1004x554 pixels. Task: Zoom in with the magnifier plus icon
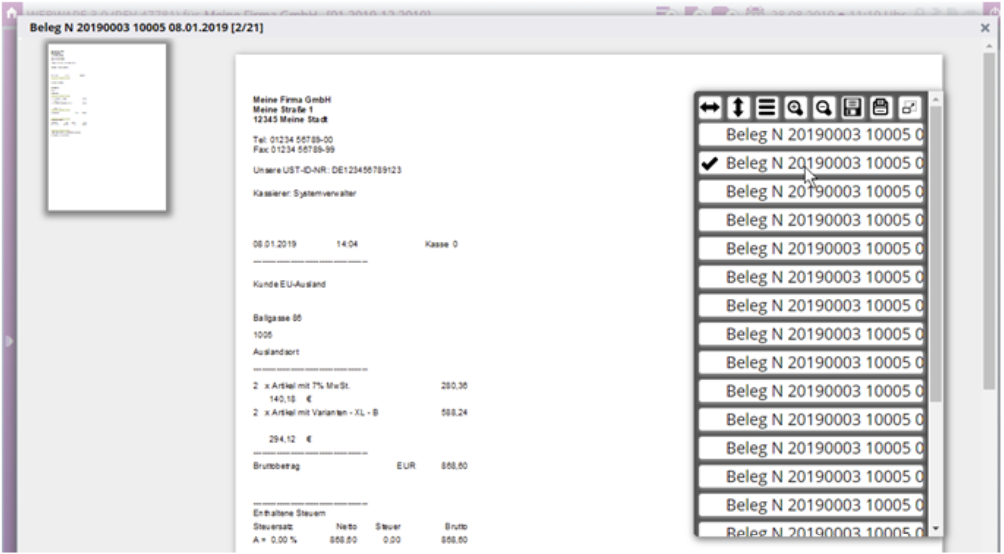coord(795,106)
